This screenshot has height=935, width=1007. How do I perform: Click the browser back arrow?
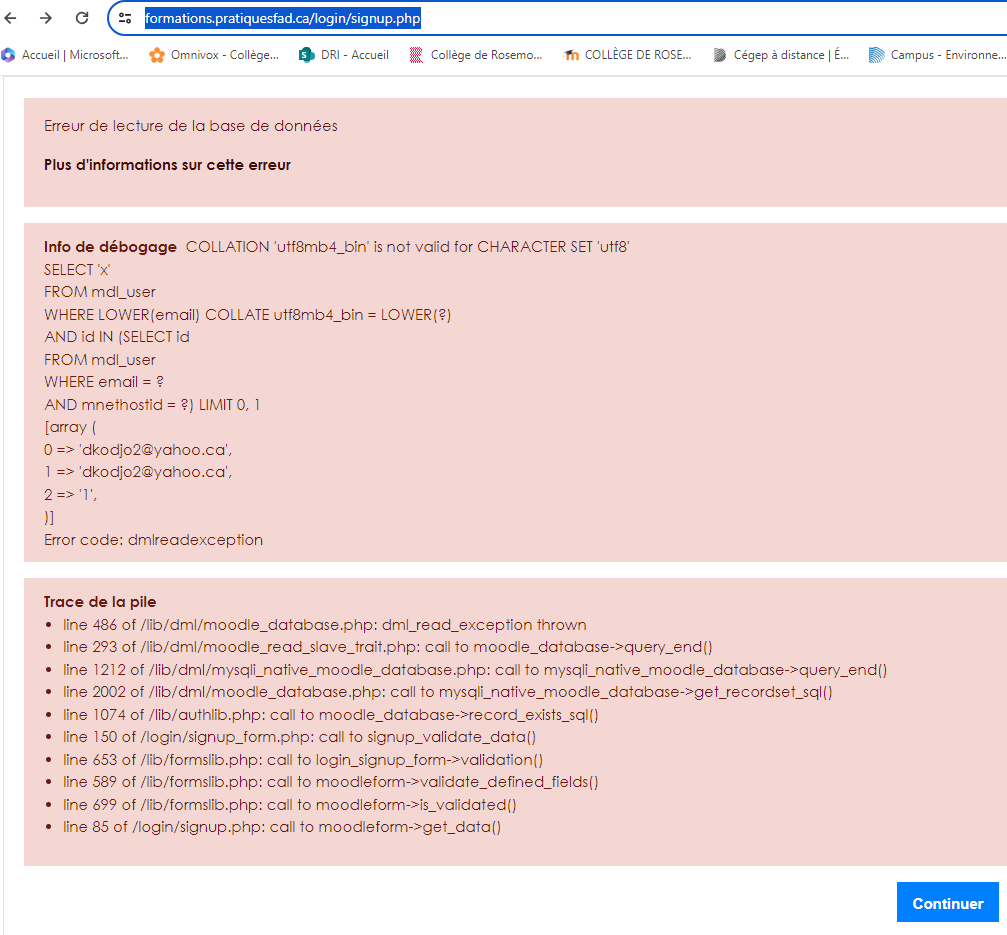[12, 18]
